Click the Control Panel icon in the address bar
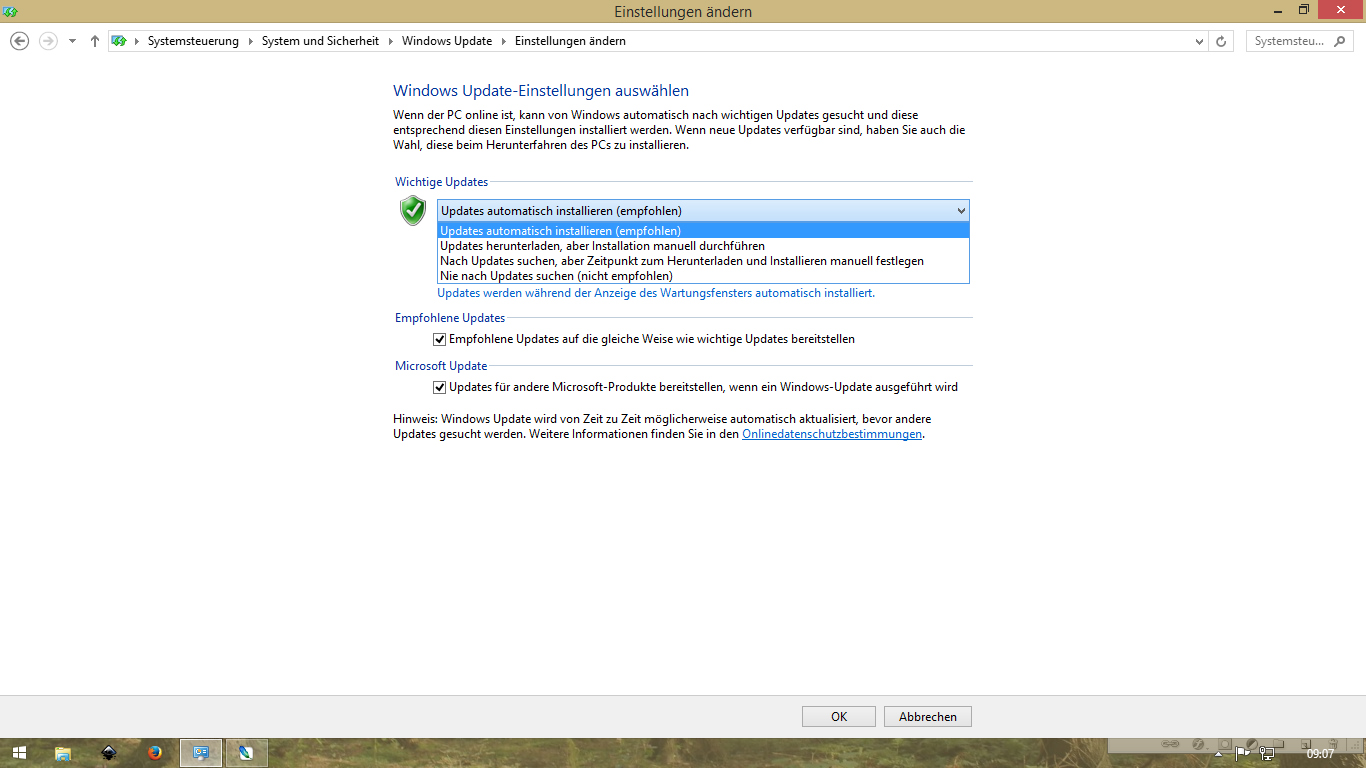This screenshot has width=1366, height=768. click(x=119, y=41)
